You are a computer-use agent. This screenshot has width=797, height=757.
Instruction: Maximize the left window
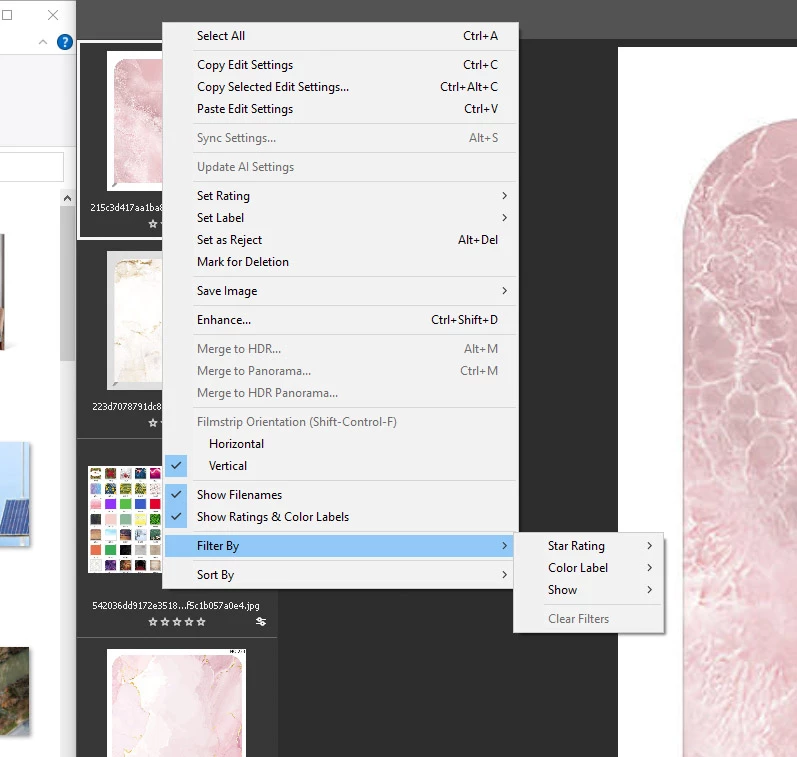coord(7,15)
